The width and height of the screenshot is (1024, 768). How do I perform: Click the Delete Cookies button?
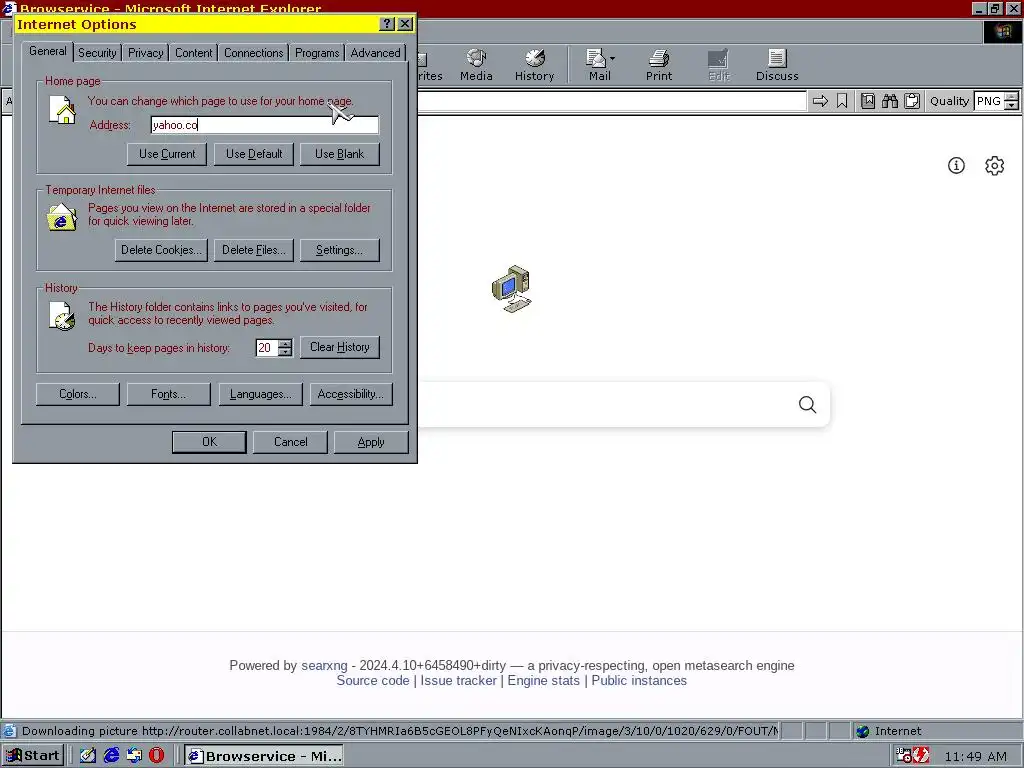(161, 250)
